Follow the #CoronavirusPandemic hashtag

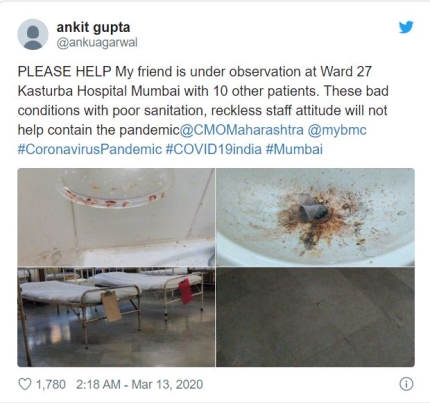point(90,149)
